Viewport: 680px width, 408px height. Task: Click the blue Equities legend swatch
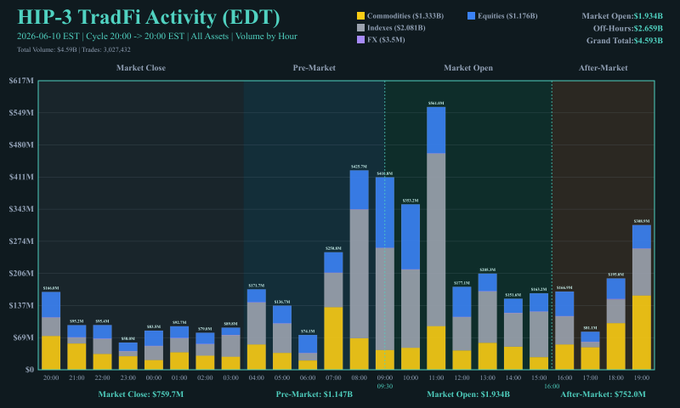coord(471,16)
